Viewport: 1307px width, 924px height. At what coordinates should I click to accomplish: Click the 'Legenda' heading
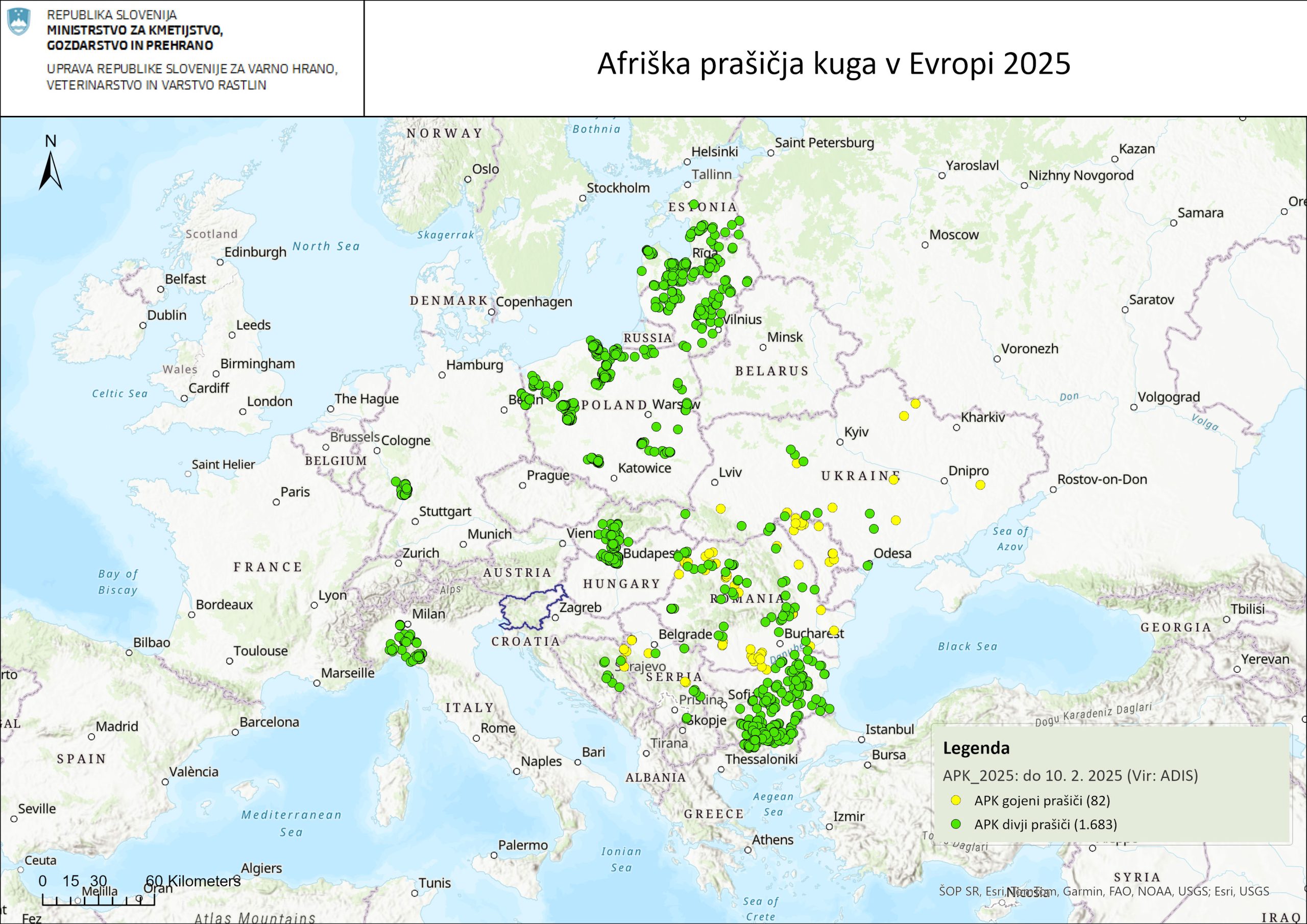click(976, 747)
